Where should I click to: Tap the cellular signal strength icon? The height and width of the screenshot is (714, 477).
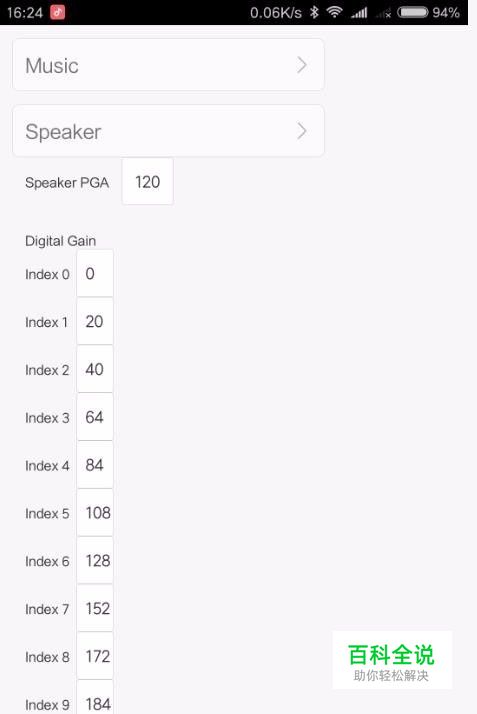[359, 13]
